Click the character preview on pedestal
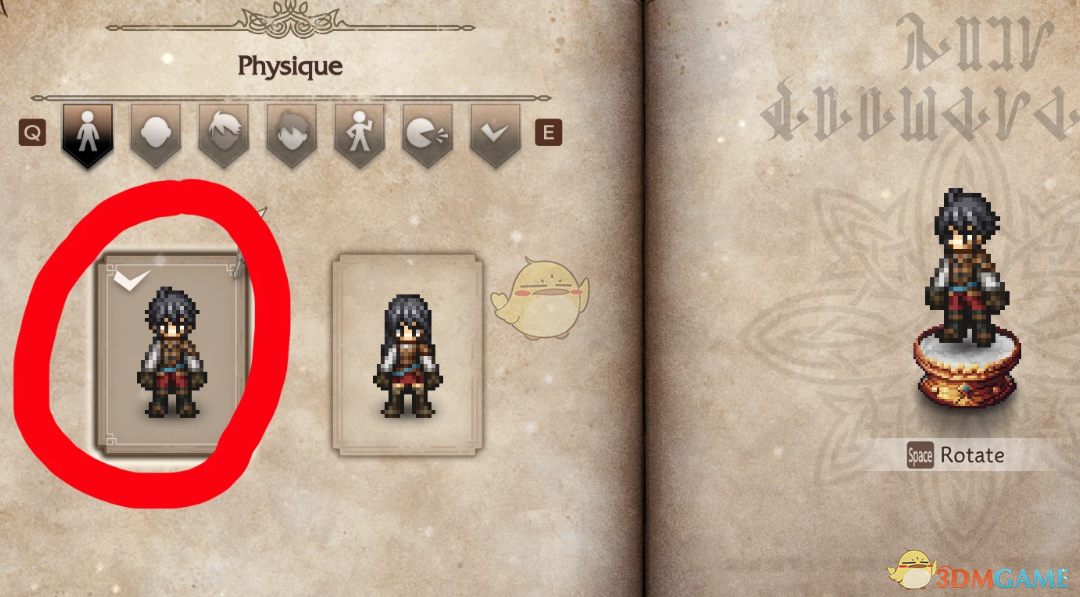This screenshot has height=597, width=1080. click(966, 266)
